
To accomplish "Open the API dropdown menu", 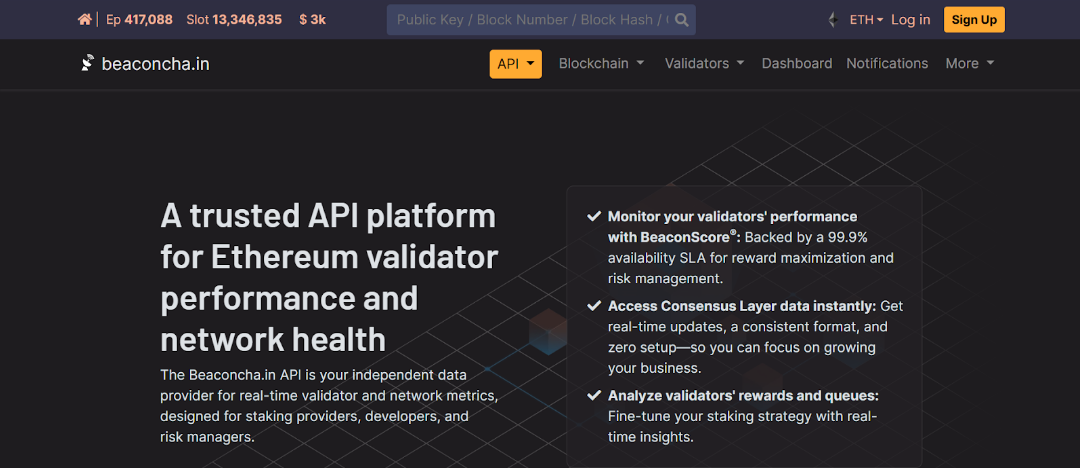I will click(515, 63).
